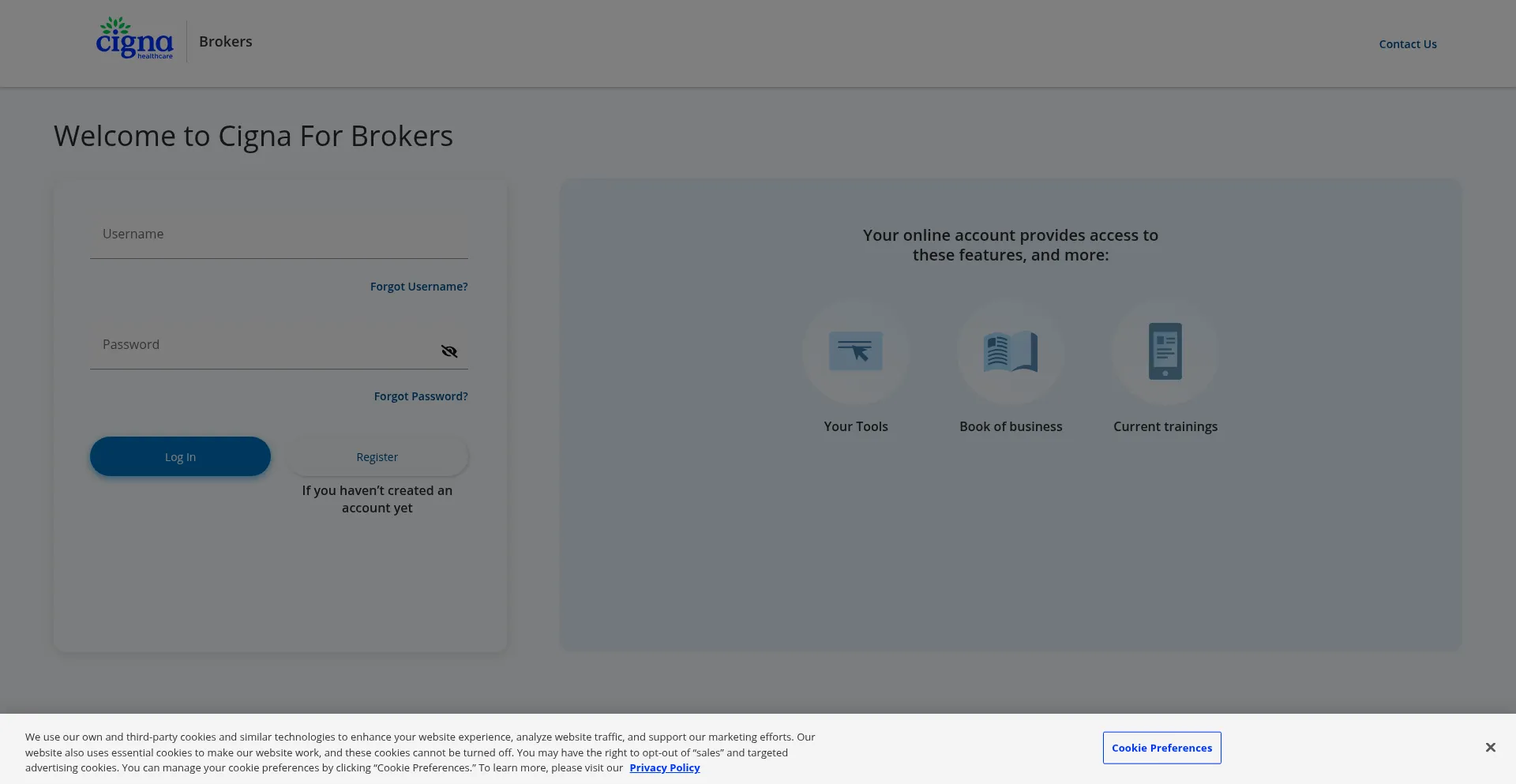Click the Brokers header label

tap(226, 42)
